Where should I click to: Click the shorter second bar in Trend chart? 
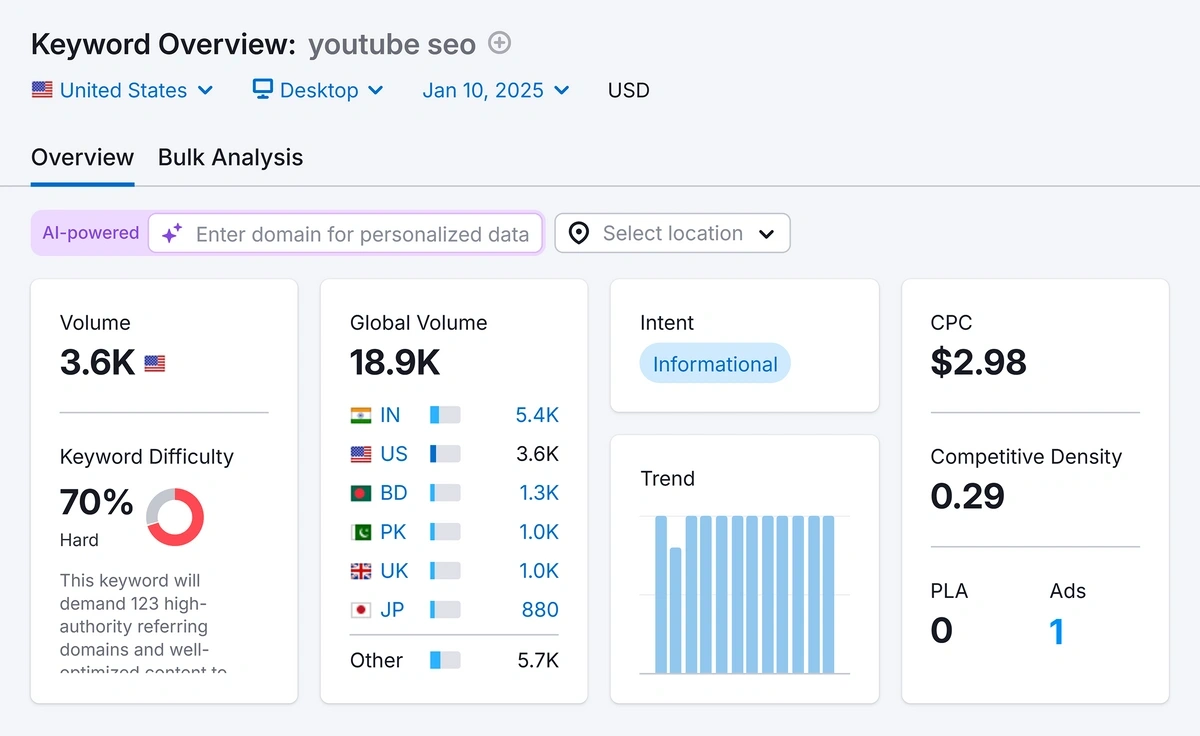click(x=676, y=610)
